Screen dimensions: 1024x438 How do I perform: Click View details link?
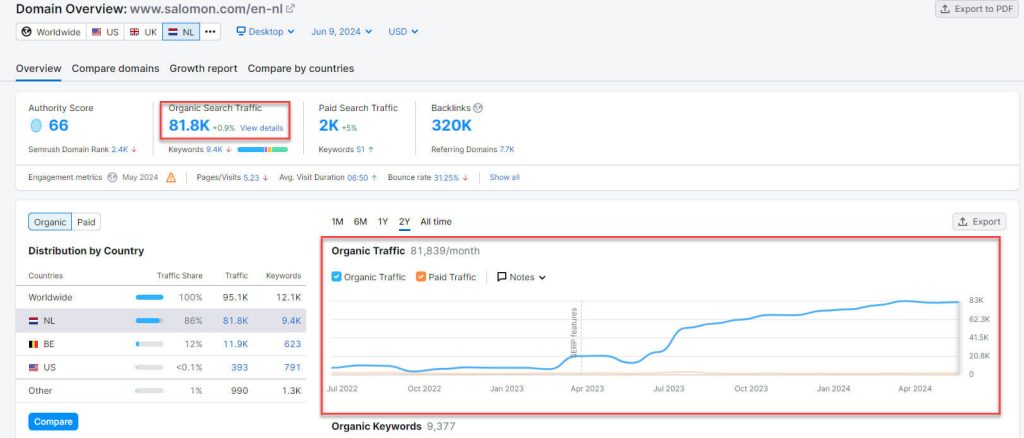point(261,128)
